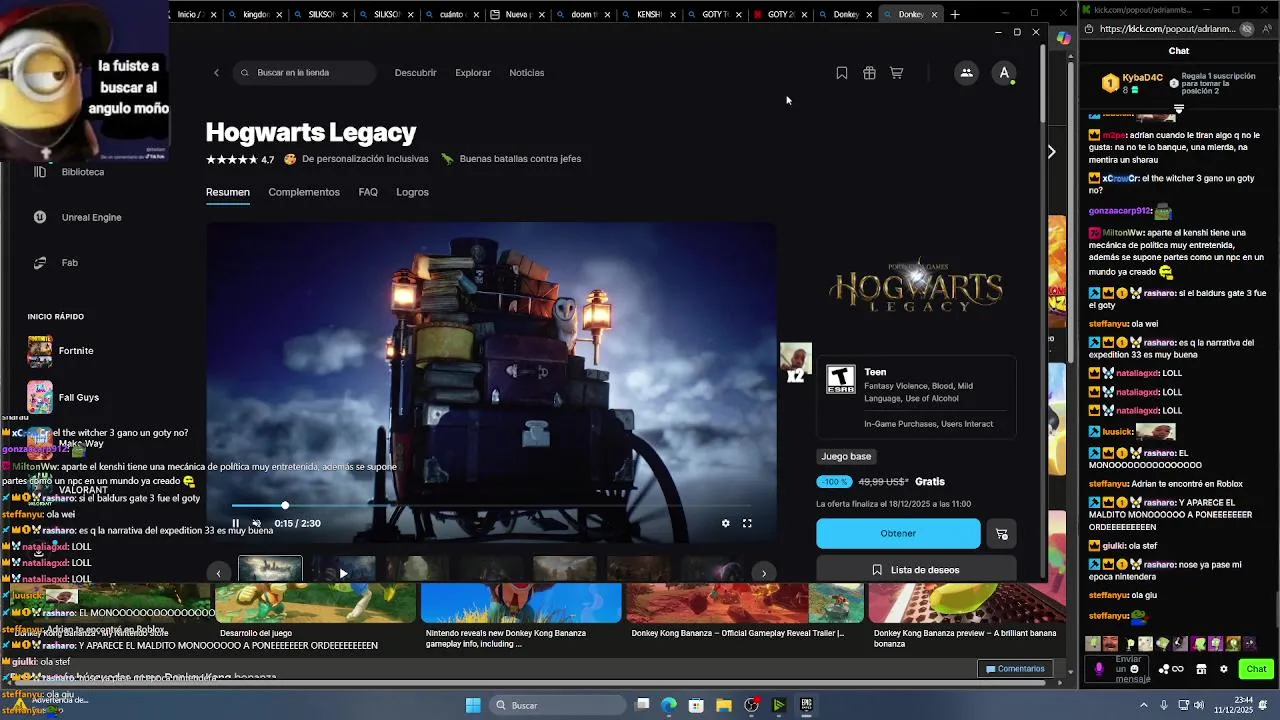Open the friends icon in Epic launcher
The height and width of the screenshot is (720, 1280).
(966, 72)
